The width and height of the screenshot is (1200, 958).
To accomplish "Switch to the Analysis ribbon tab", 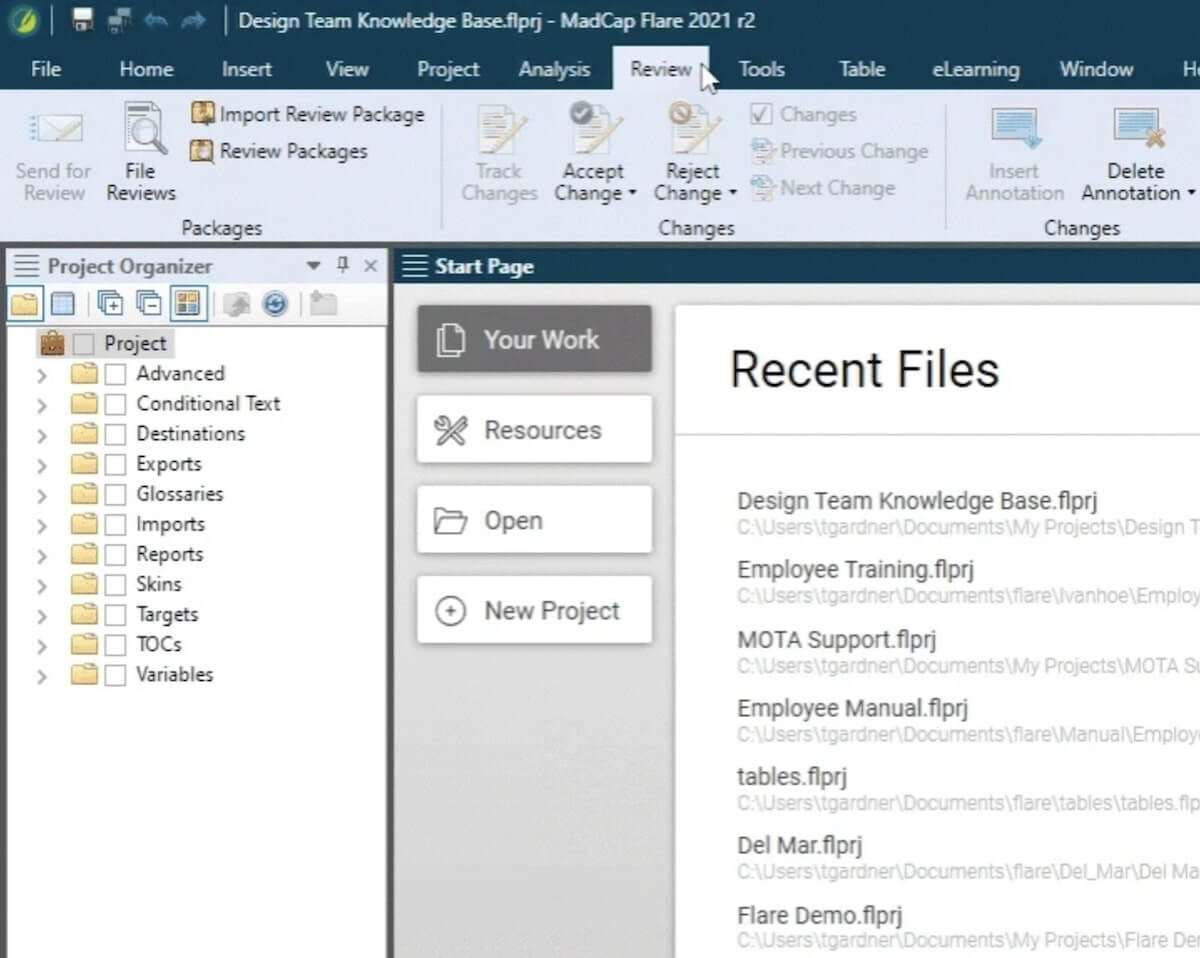I will point(554,69).
